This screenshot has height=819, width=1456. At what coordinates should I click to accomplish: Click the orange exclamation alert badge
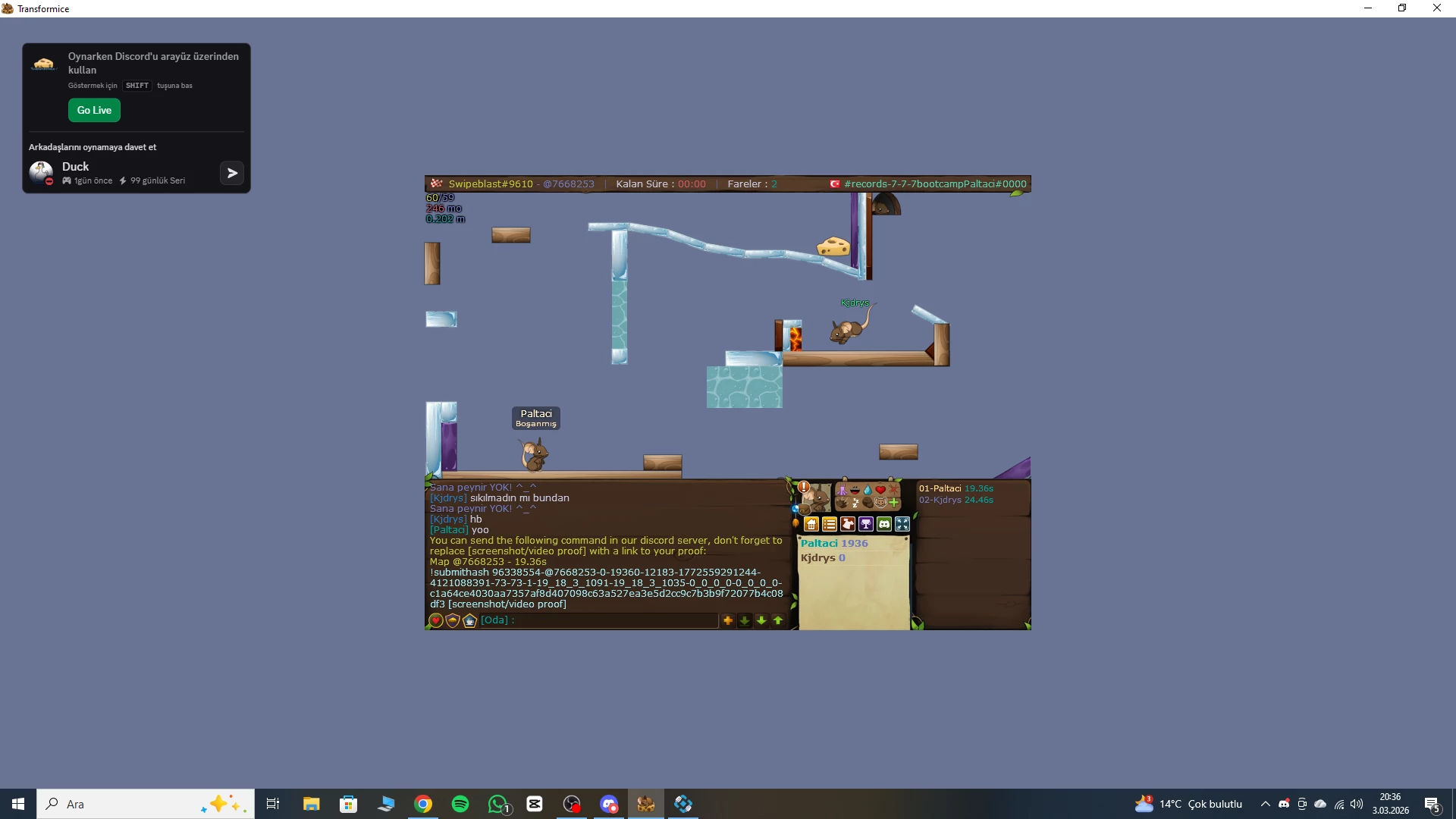(804, 487)
